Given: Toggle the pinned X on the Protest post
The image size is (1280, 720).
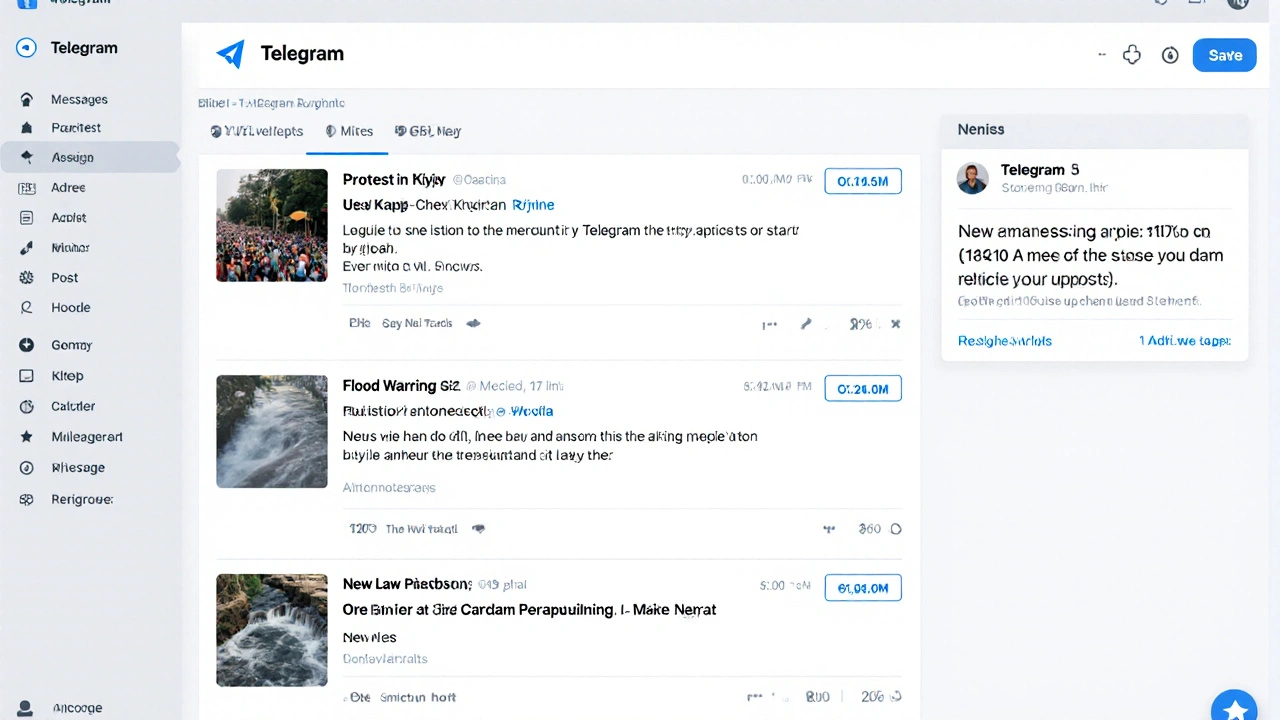Looking at the screenshot, I should point(895,323).
